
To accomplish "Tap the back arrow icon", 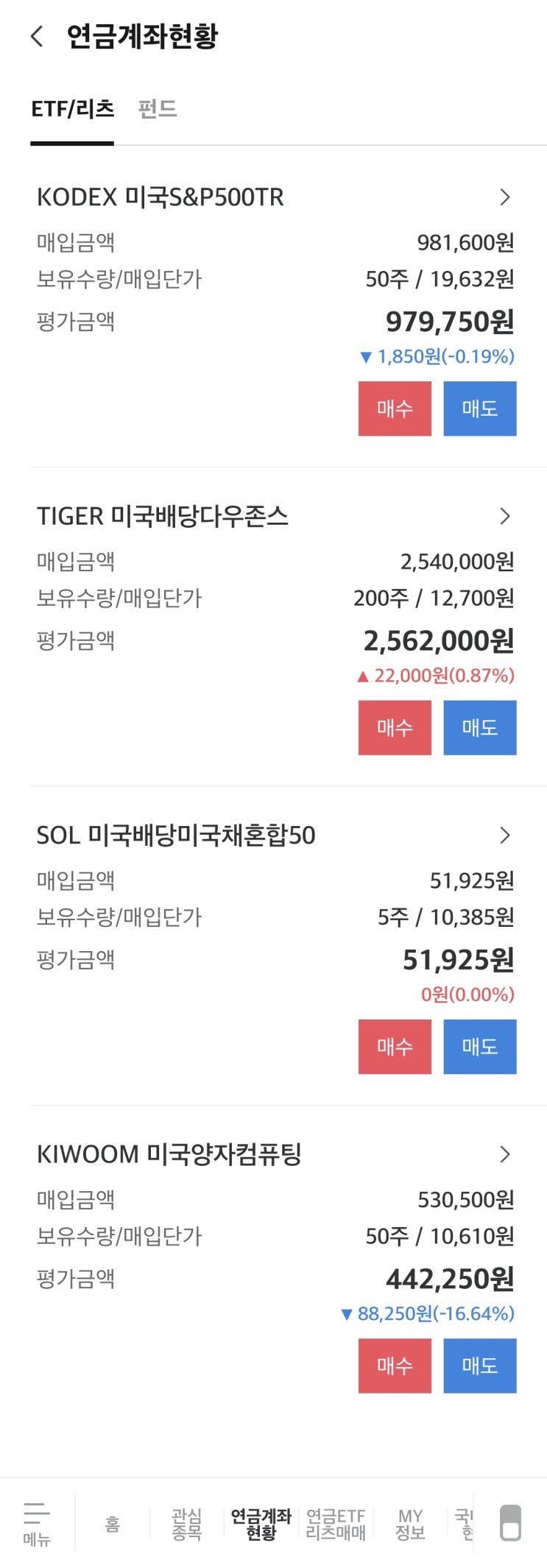I will coord(37,36).
